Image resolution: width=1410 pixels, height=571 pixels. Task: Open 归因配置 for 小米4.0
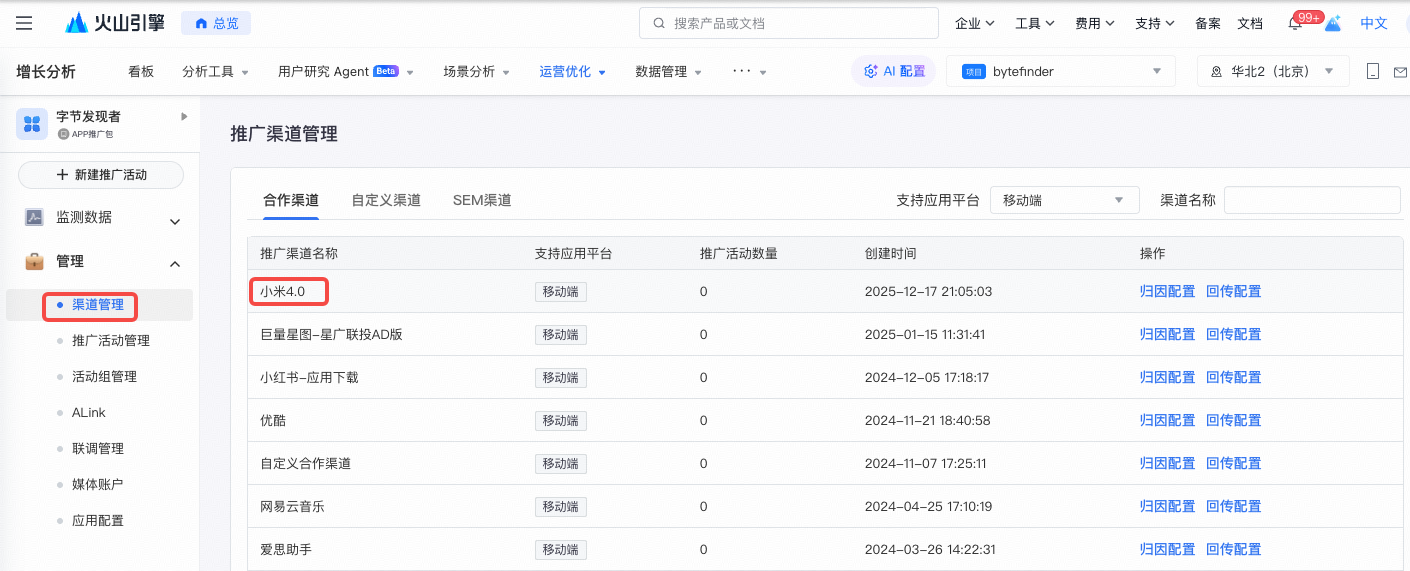[x=1167, y=291]
